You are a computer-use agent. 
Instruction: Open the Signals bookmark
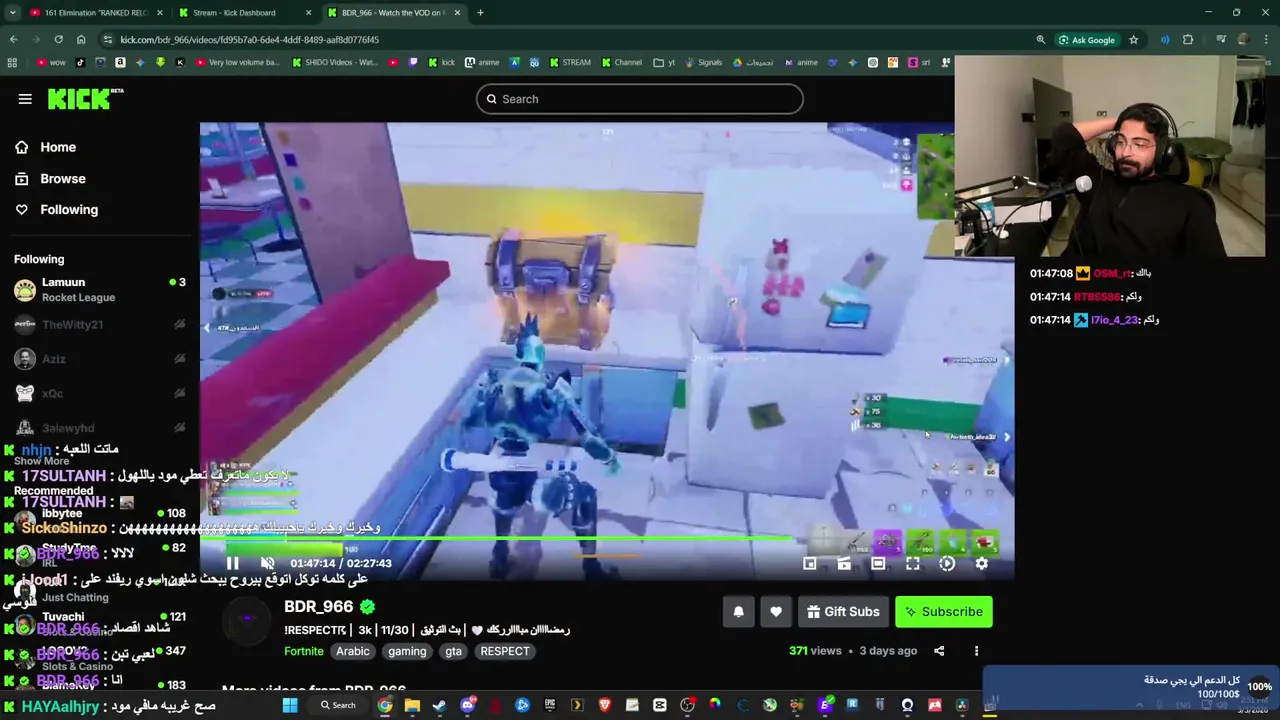(x=703, y=62)
